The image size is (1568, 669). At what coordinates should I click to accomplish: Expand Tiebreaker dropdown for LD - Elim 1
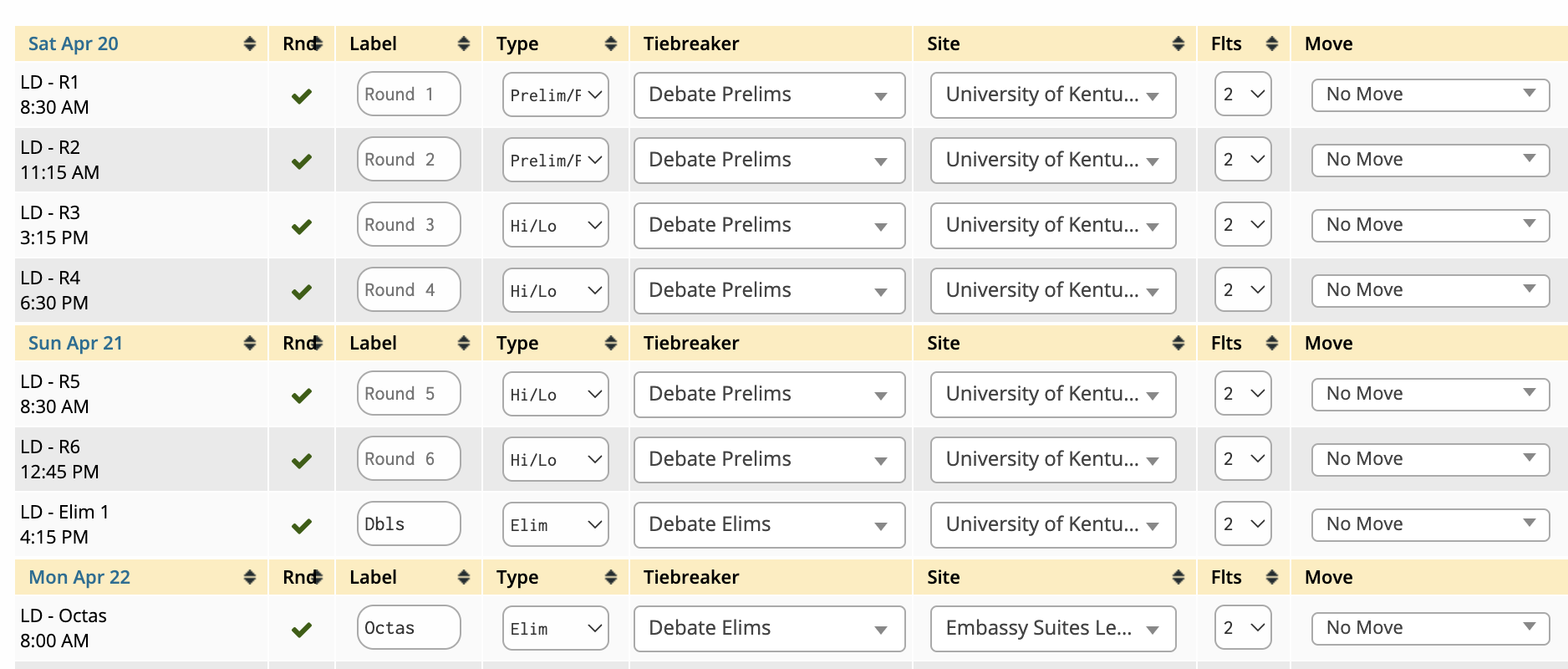tap(769, 525)
